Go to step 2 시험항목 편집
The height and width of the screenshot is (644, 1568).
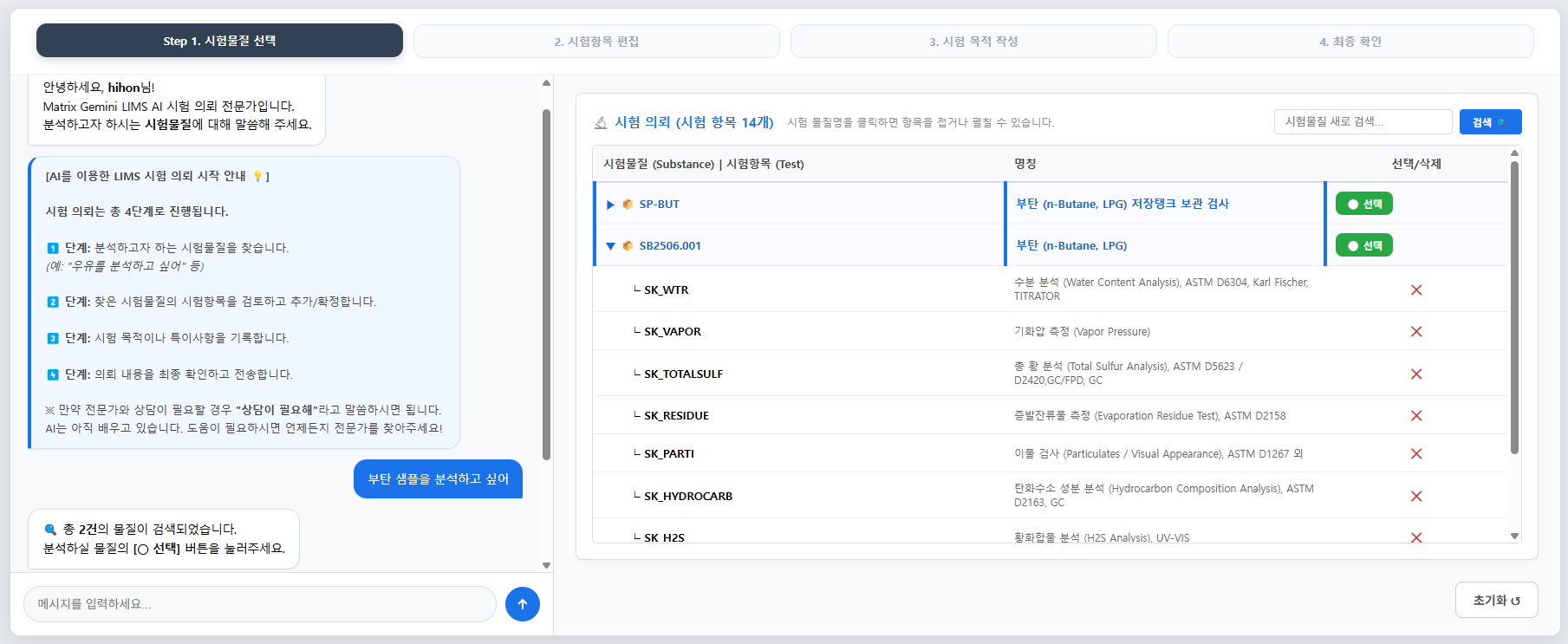click(596, 42)
